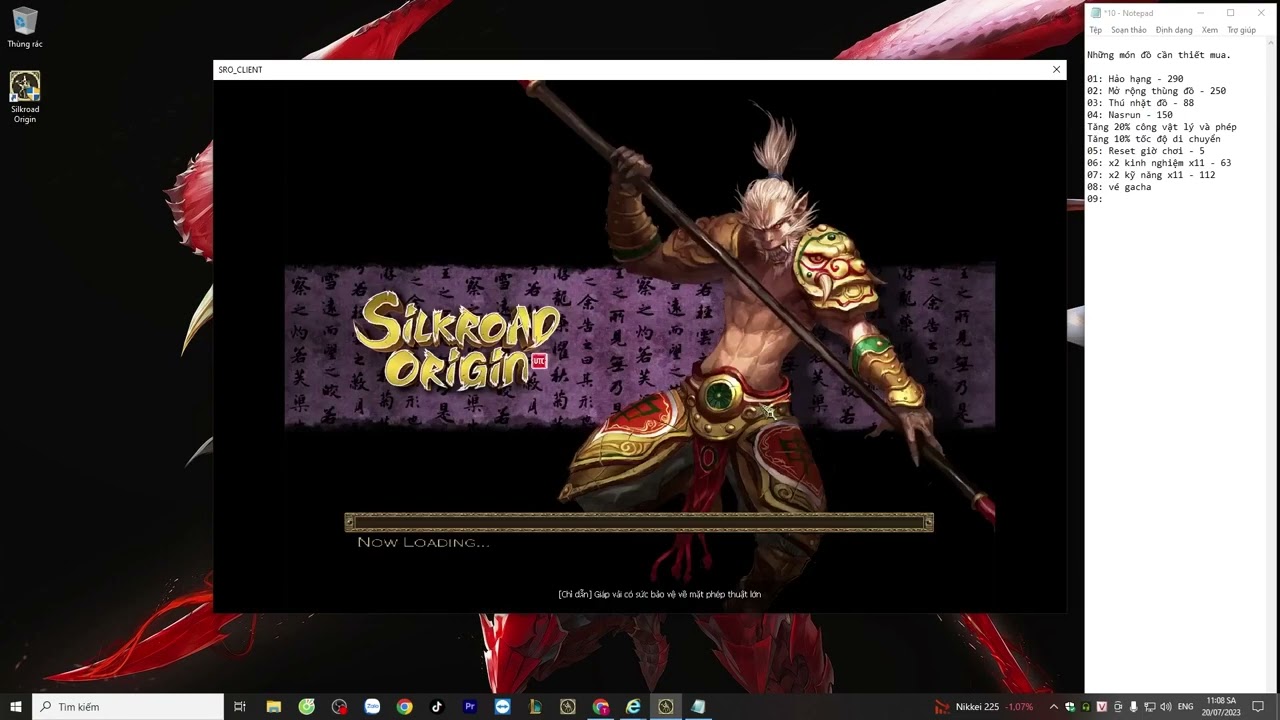This screenshot has width=1280, height=720.
Task: Click the Now Loading progress bar
Action: pos(639,522)
